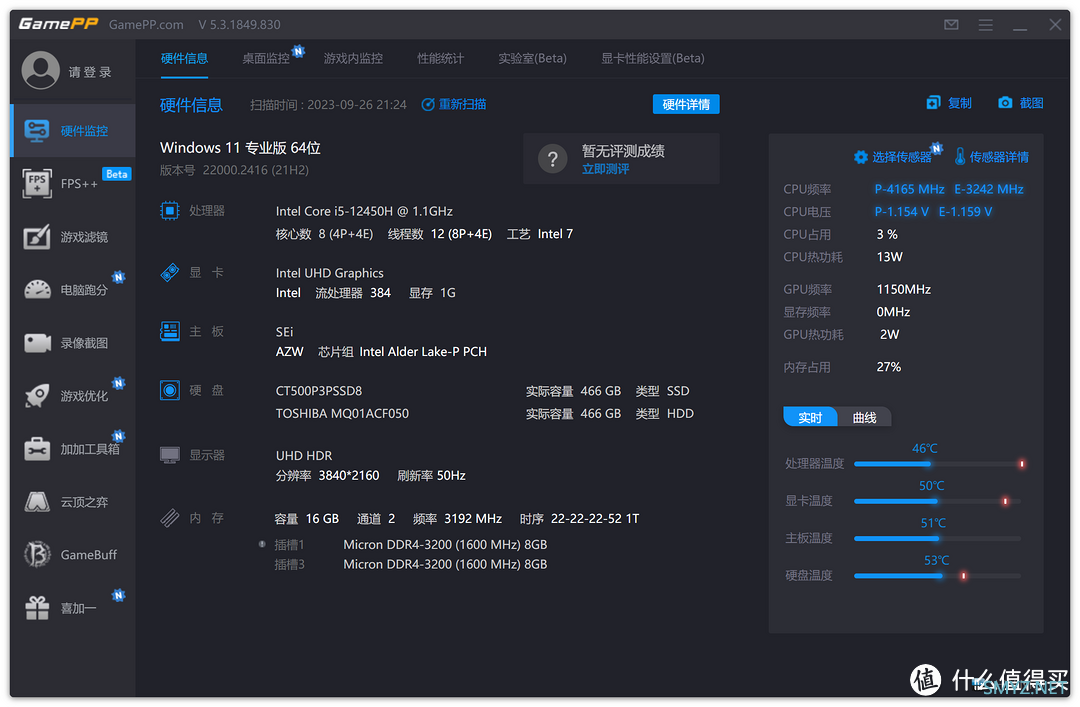1080x707 pixels.
Task: Open the 电脑跑分 gauge icon
Action: click(x=37, y=289)
